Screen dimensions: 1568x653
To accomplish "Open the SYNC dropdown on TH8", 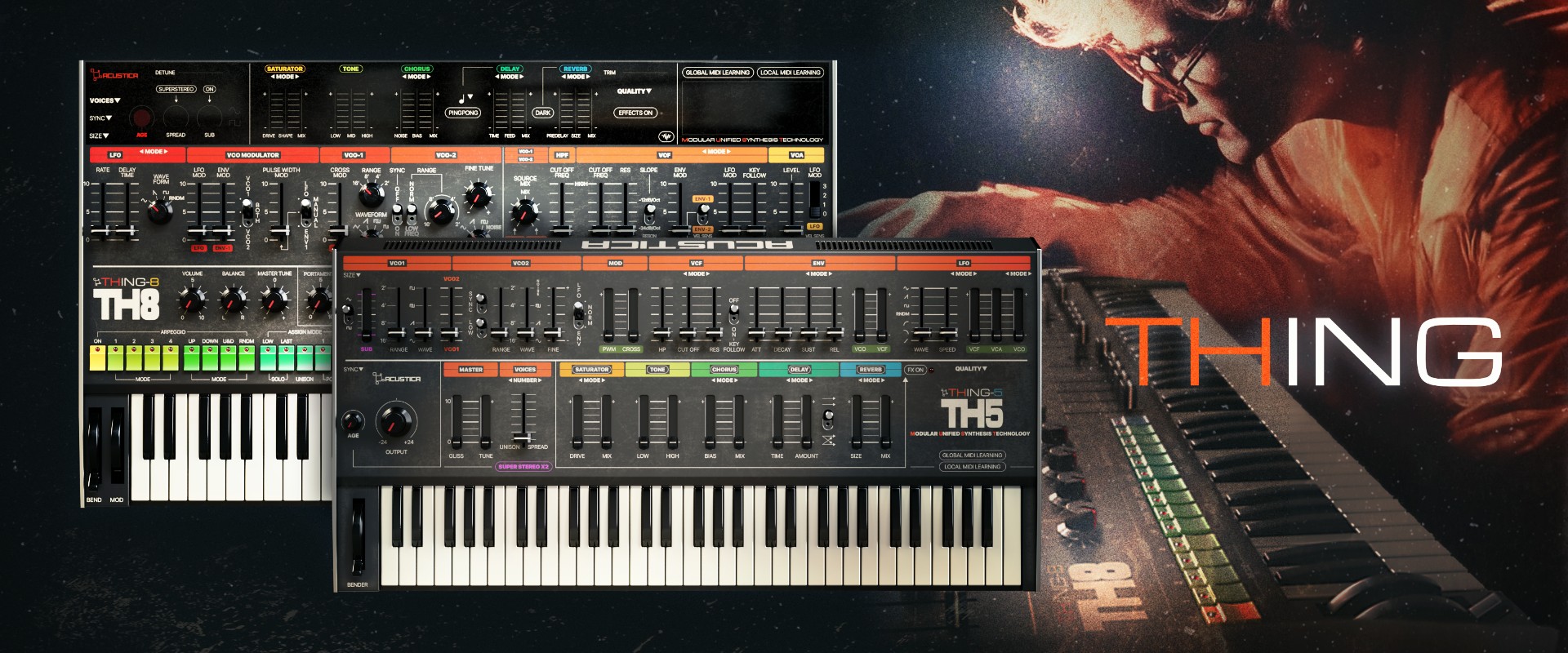I will click(x=100, y=118).
